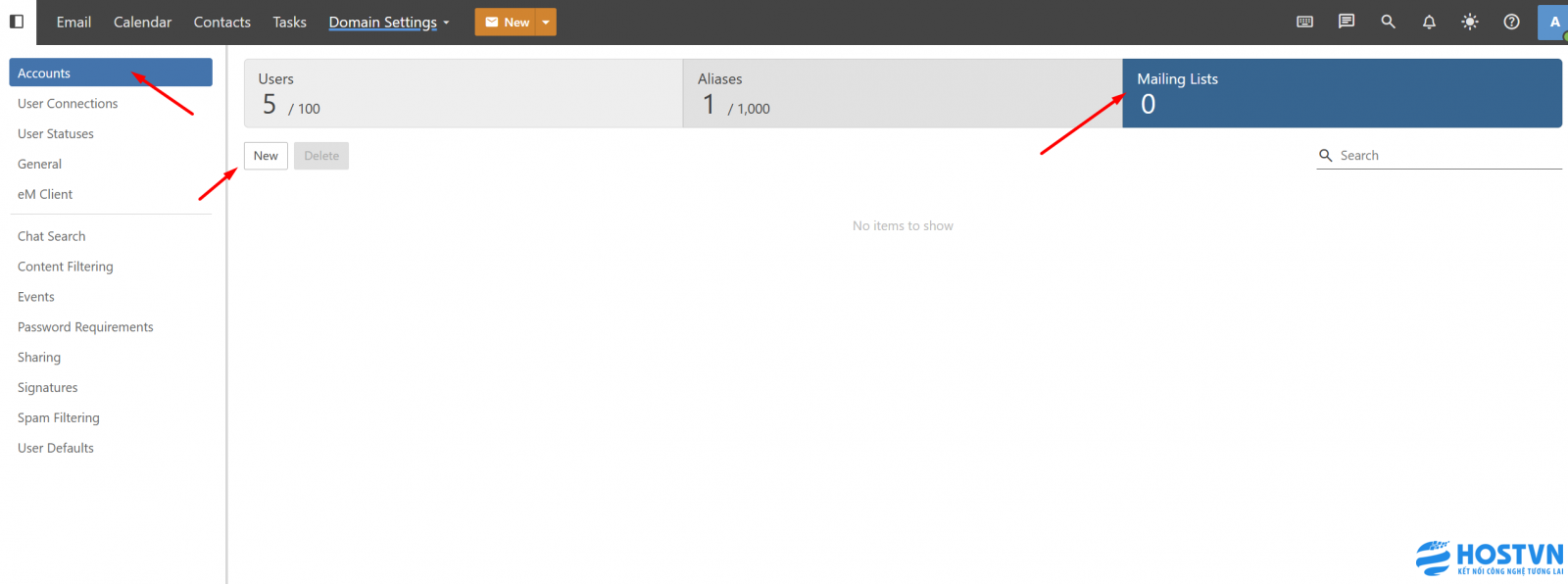This screenshot has width=1568, height=584.
Task: Open the chat messages icon
Action: point(1347,22)
